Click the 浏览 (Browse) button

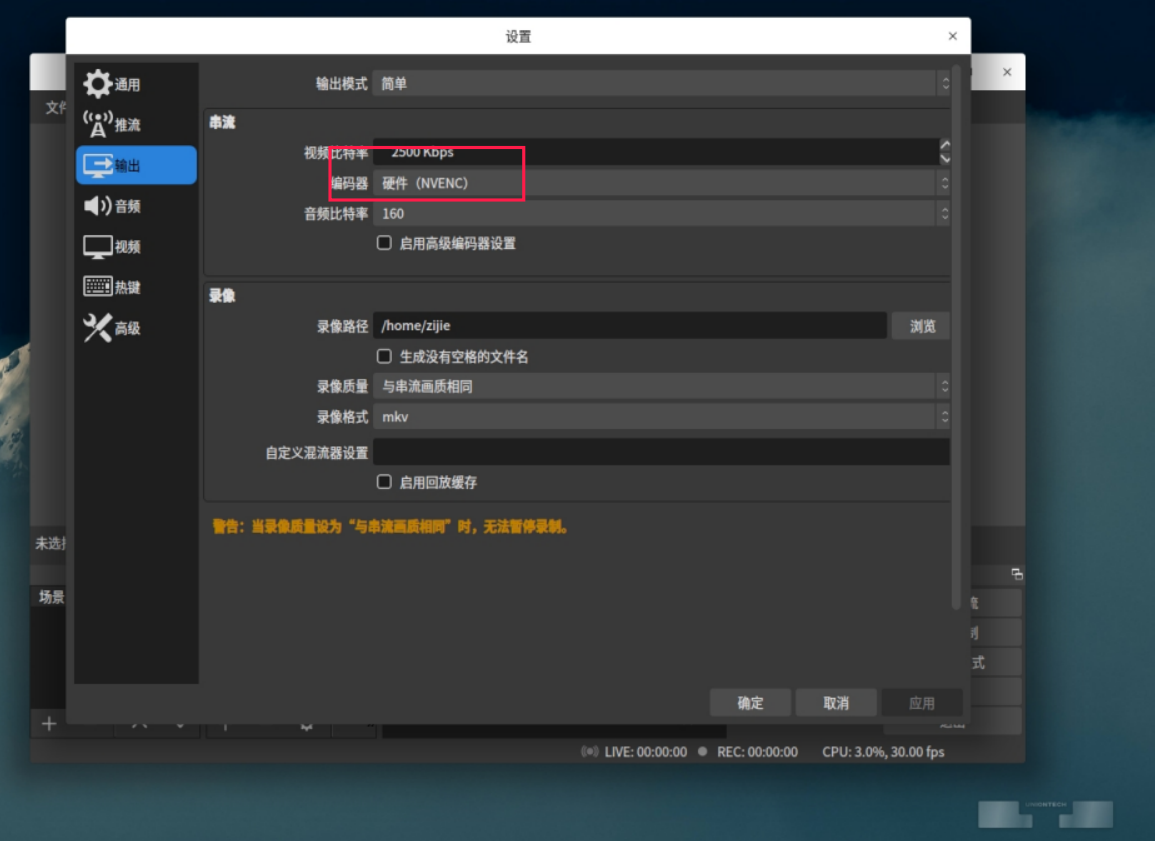click(x=920, y=326)
